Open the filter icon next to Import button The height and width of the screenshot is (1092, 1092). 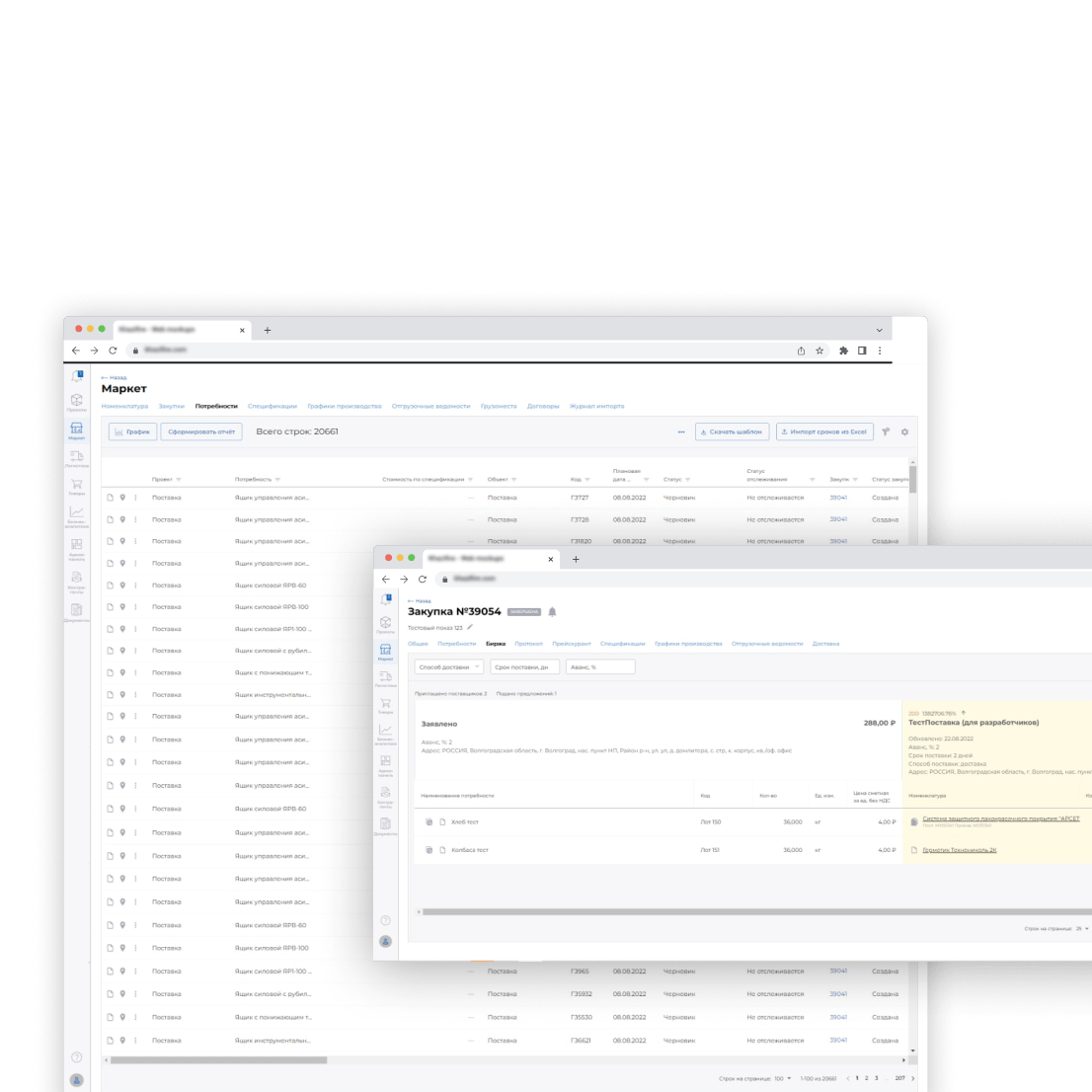[x=886, y=431]
